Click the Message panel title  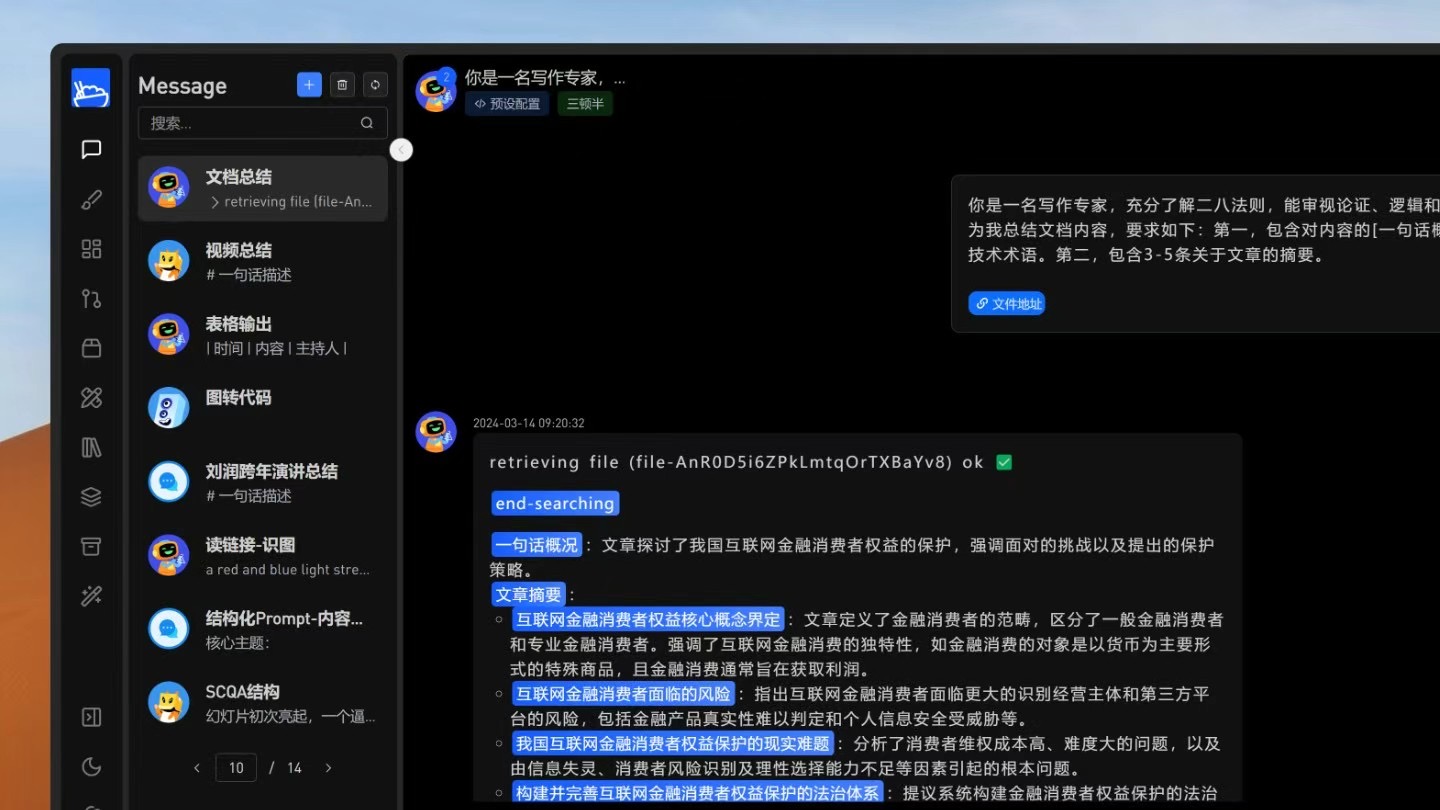[x=182, y=86]
